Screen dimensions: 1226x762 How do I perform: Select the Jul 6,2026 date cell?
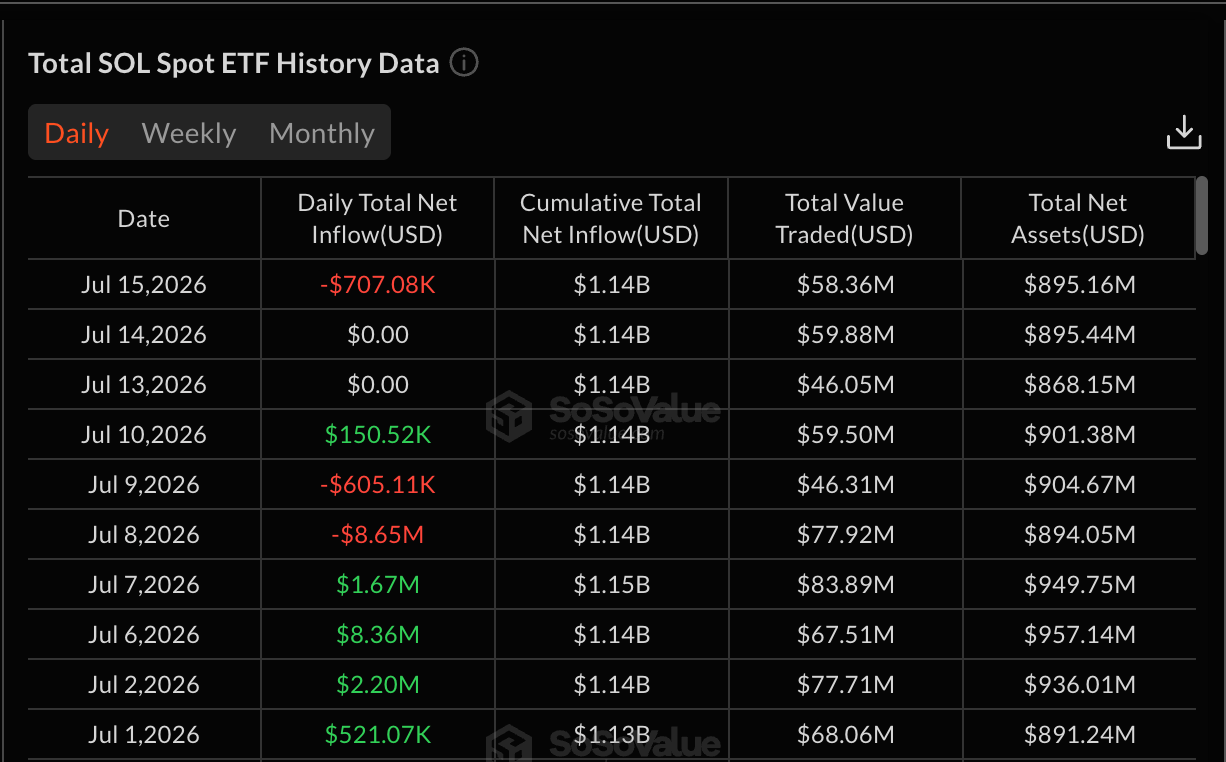click(x=144, y=635)
